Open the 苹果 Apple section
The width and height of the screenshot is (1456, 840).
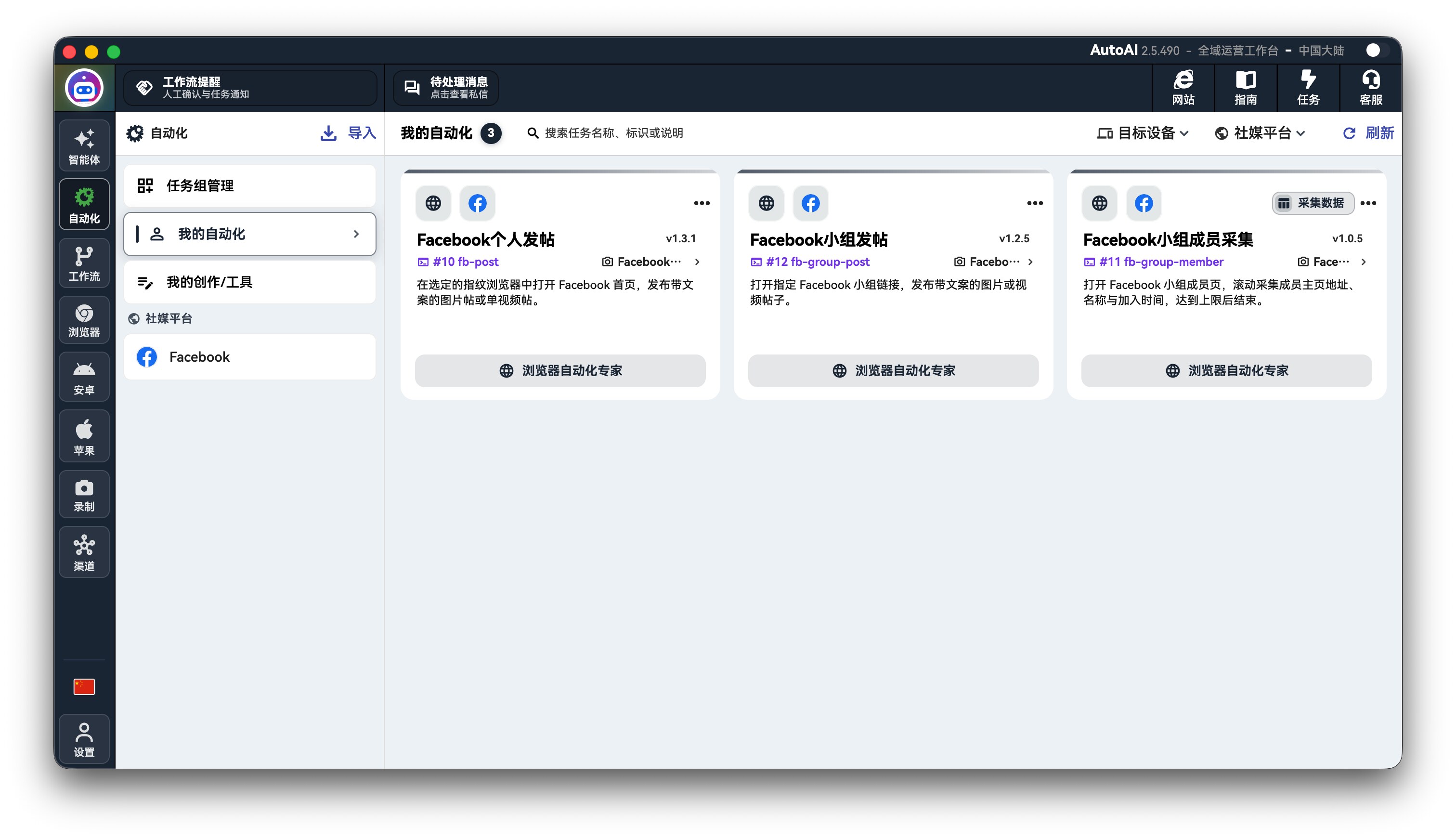click(84, 436)
